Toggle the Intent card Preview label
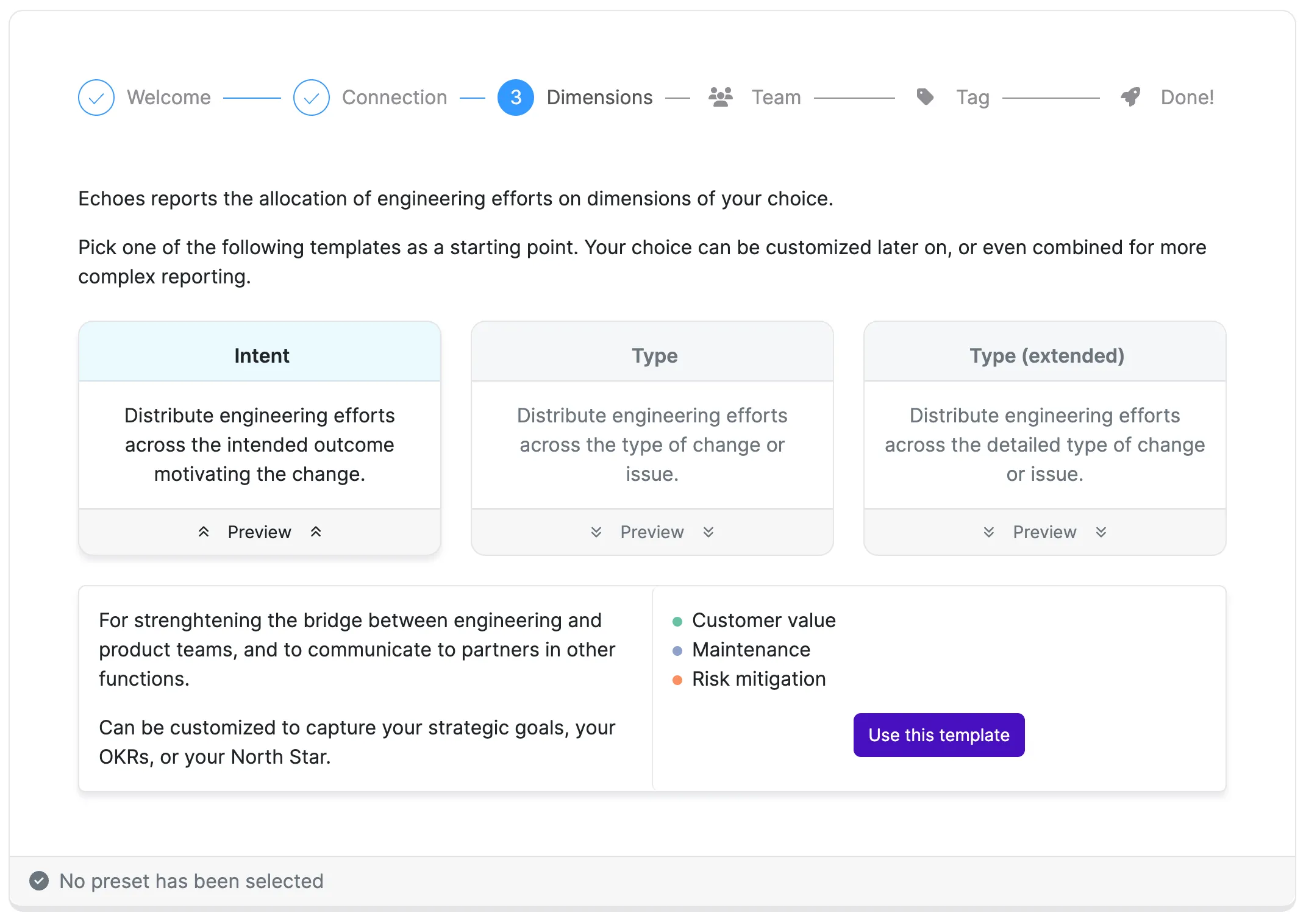 click(x=260, y=532)
